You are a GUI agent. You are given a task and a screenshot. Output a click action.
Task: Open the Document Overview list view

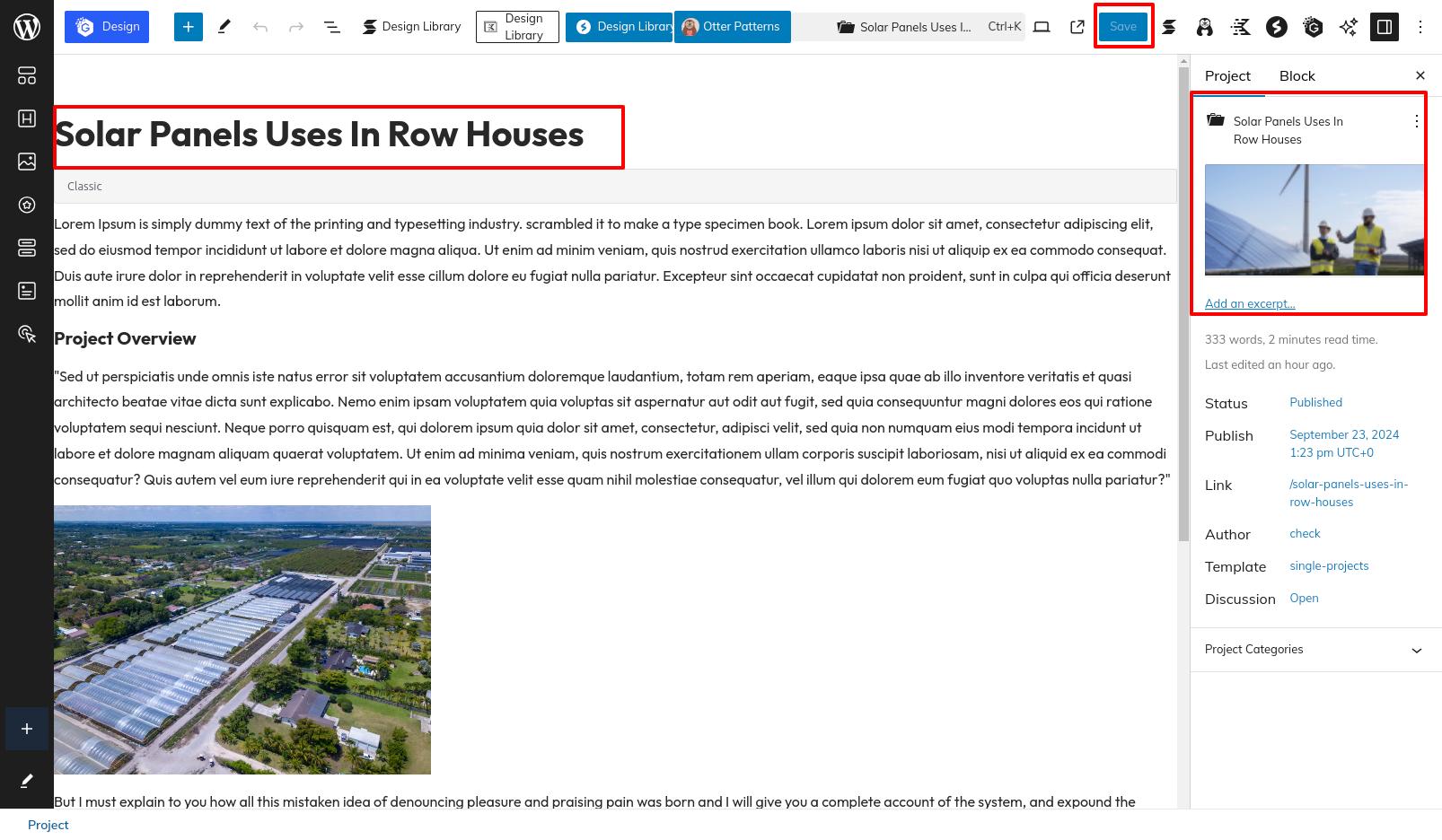click(x=331, y=27)
